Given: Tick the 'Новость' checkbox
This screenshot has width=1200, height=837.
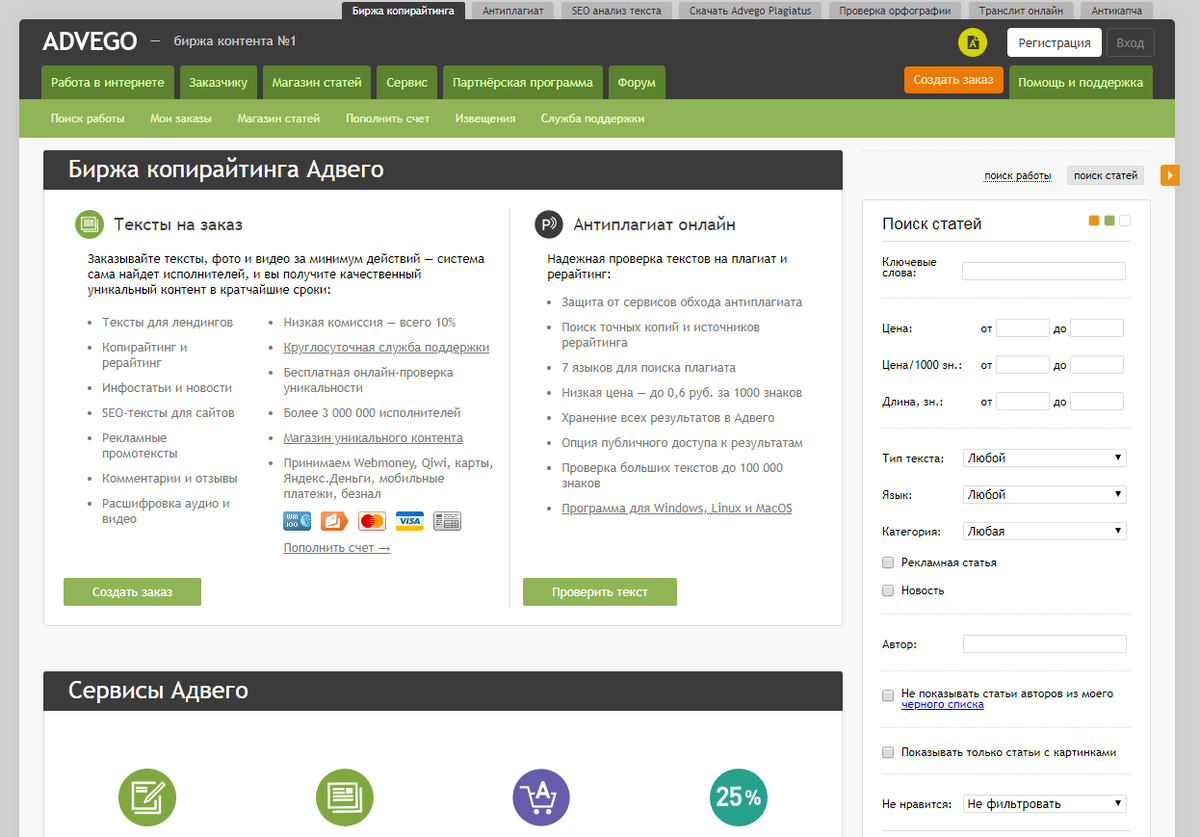Looking at the screenshot, I should [x=888, y=590].
